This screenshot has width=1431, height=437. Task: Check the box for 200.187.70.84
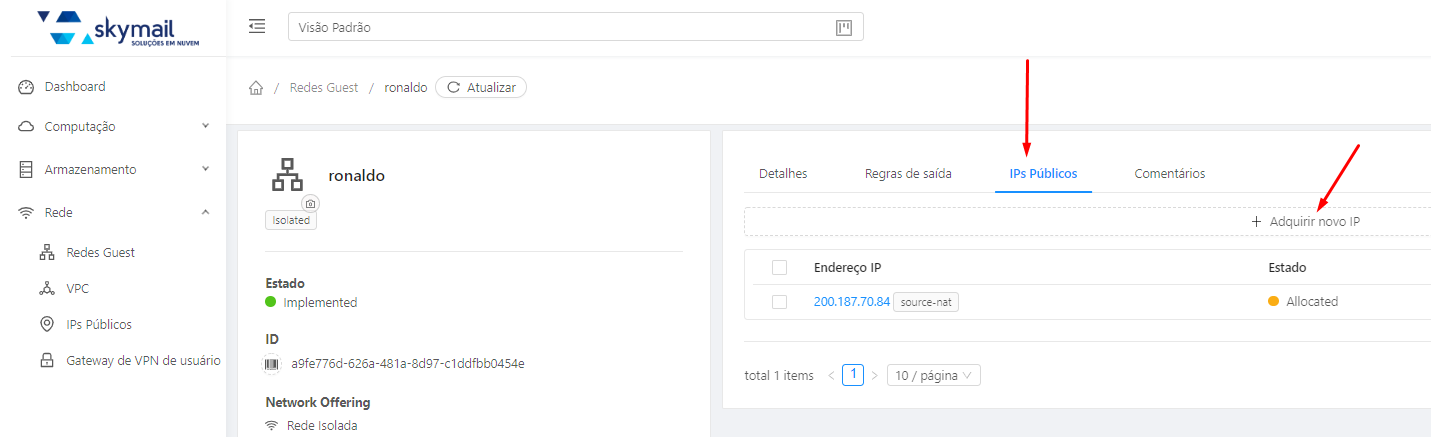tap(780, 302)
